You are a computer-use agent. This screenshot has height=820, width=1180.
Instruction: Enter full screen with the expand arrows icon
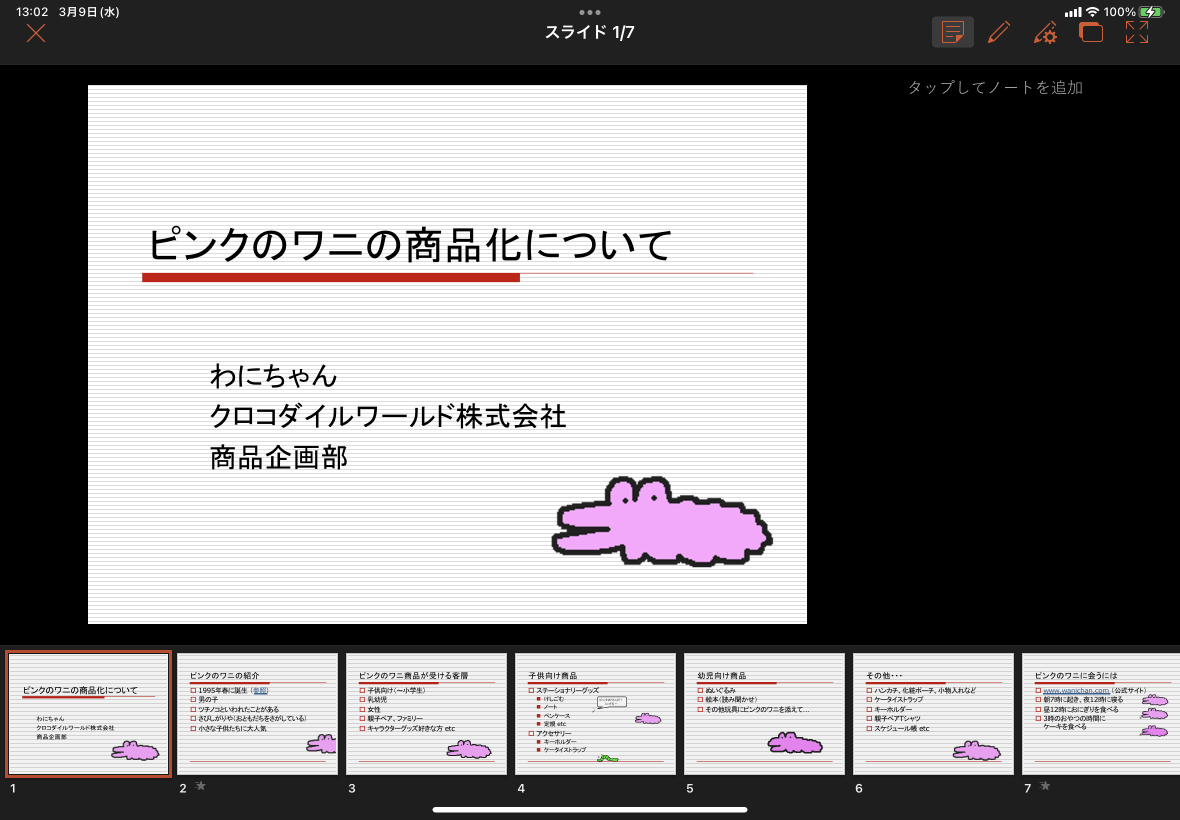pos(1137,32)
